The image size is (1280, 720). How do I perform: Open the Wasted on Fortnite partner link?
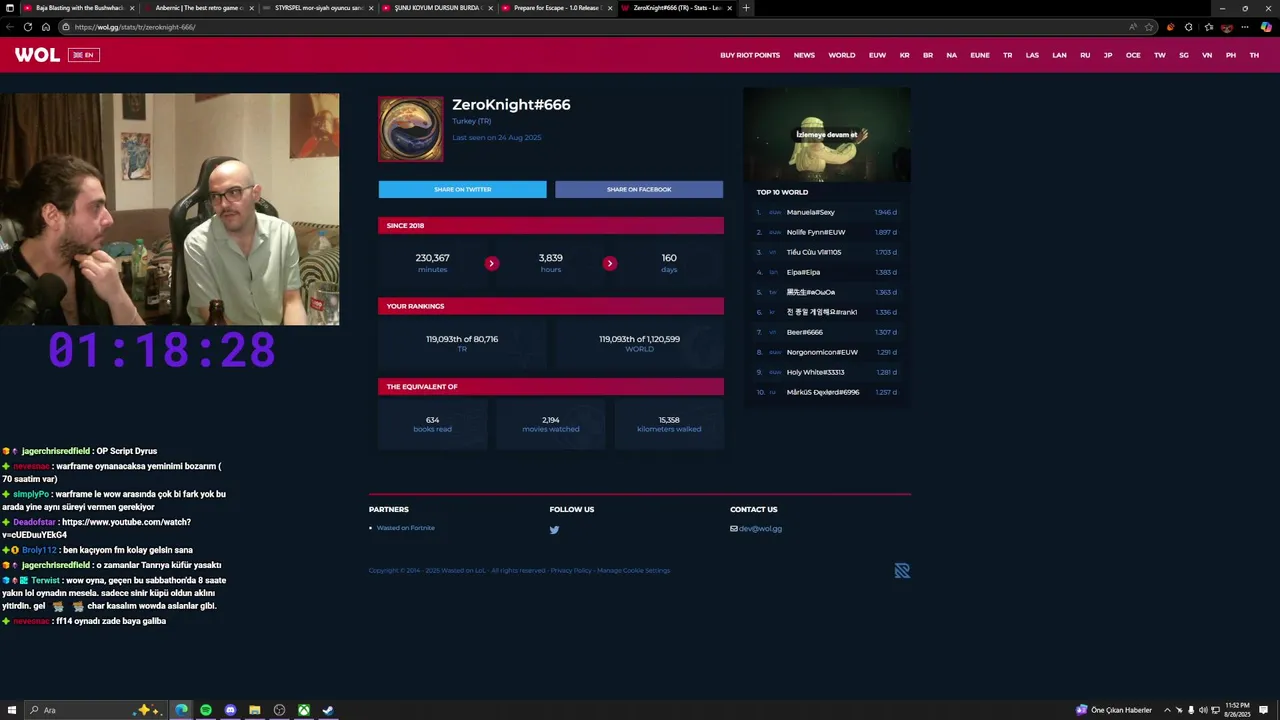pos(405,527)
